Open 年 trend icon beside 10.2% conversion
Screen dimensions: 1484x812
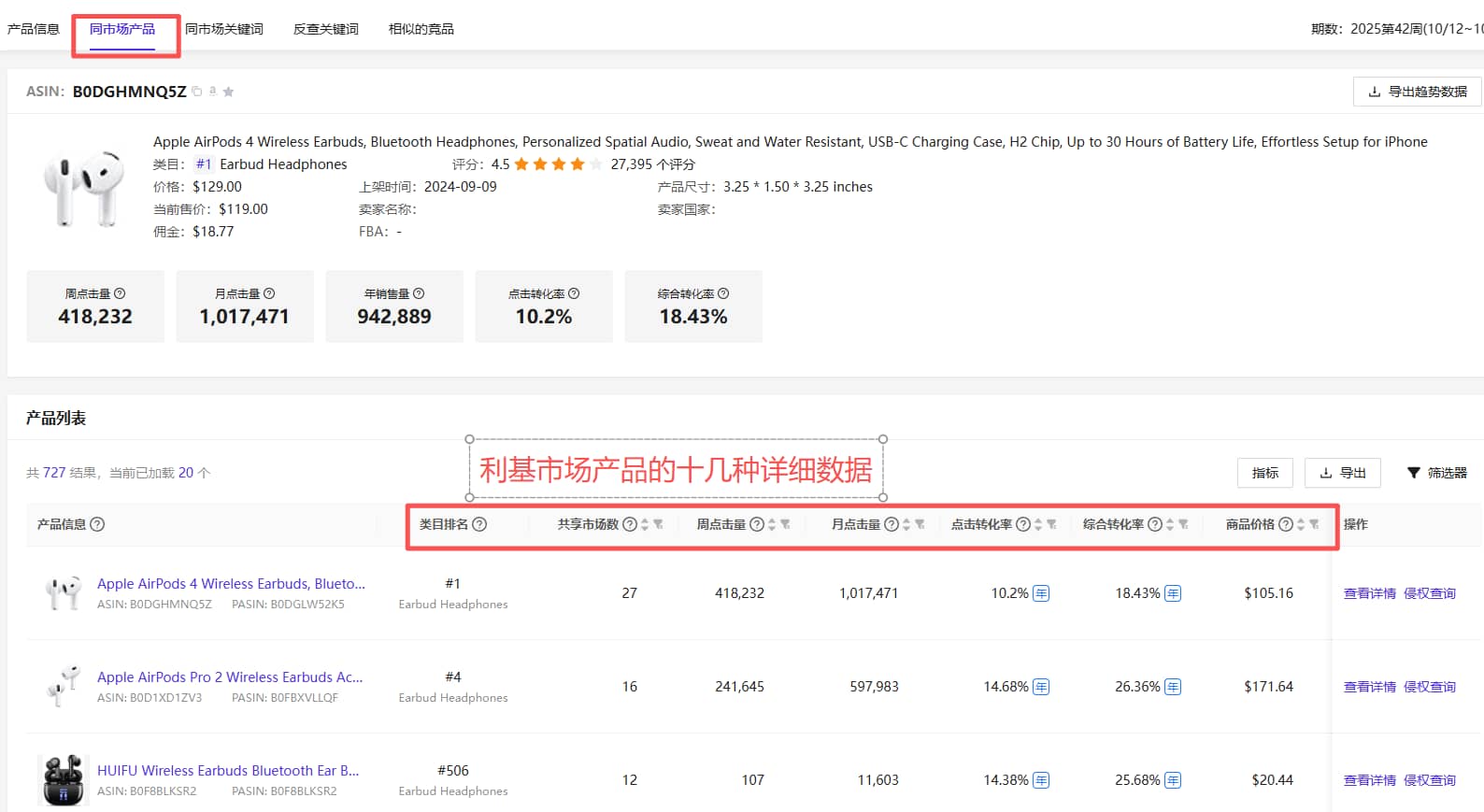1041,593
